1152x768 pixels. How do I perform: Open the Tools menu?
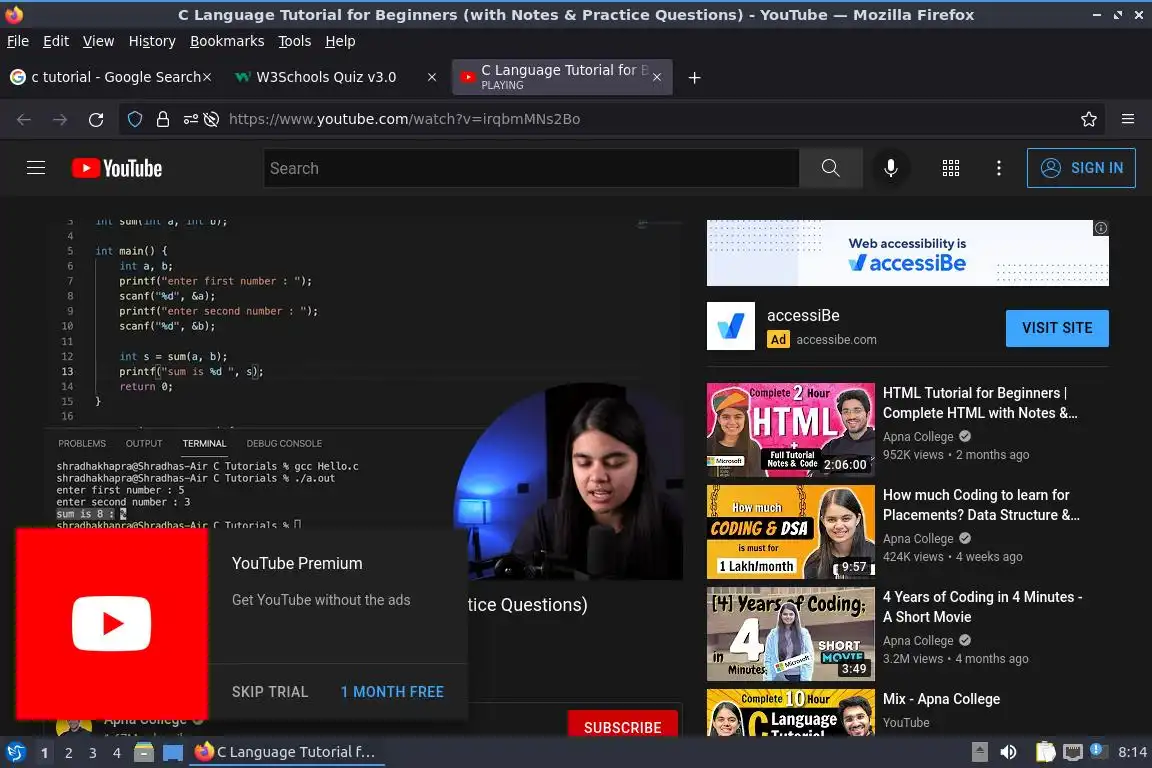click(x=295, y=41)
